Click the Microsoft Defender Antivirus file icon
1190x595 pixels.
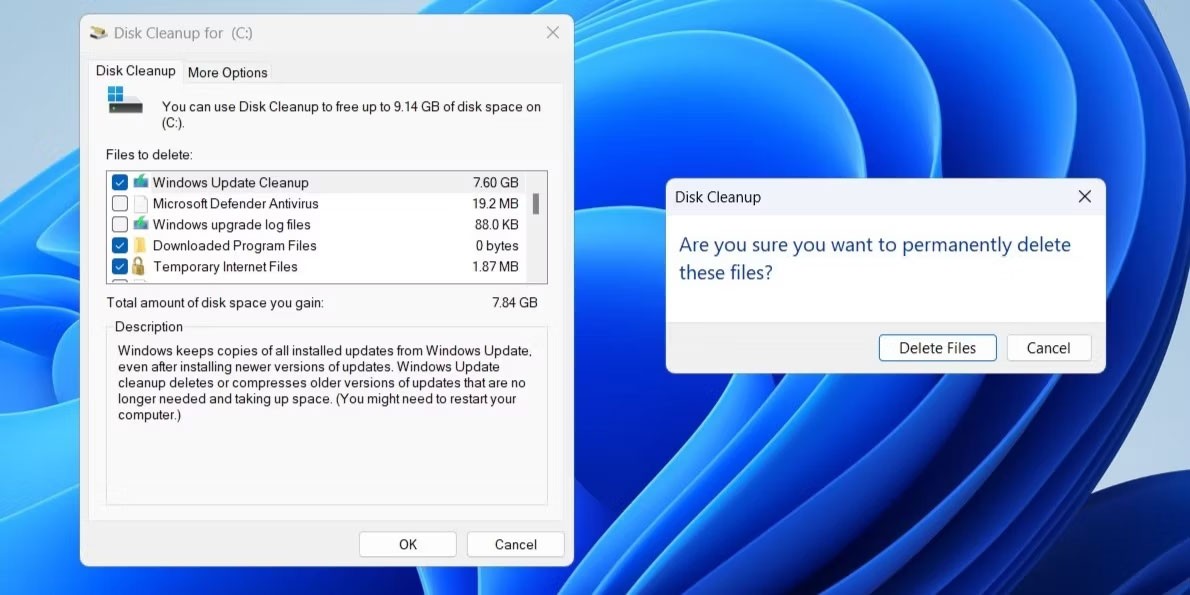(140, 204)
